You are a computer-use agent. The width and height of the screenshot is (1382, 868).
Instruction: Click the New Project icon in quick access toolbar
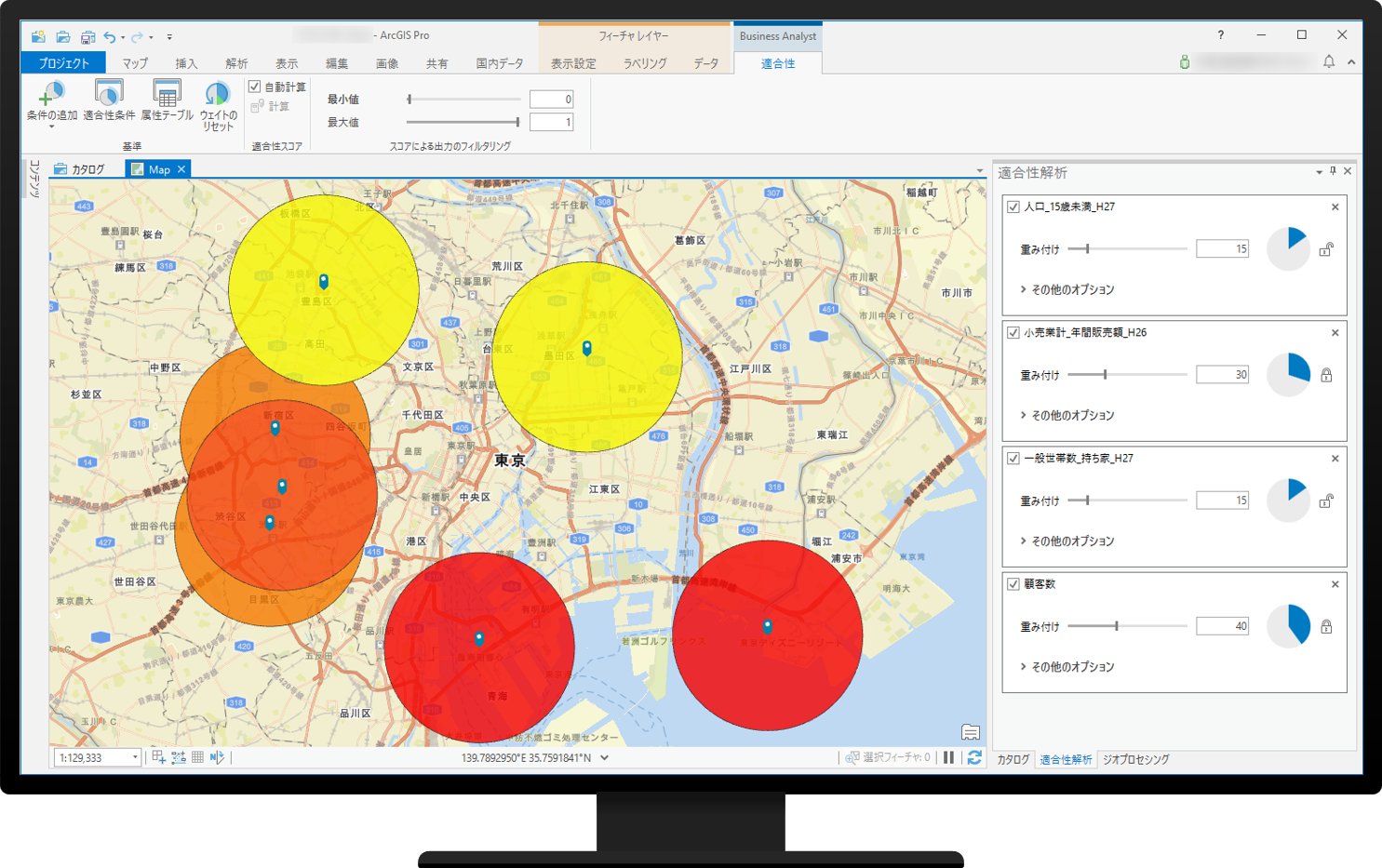[38, 36]
